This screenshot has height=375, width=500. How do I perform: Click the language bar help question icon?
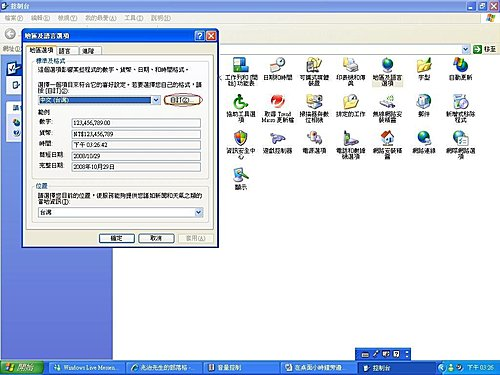(396, 354)
